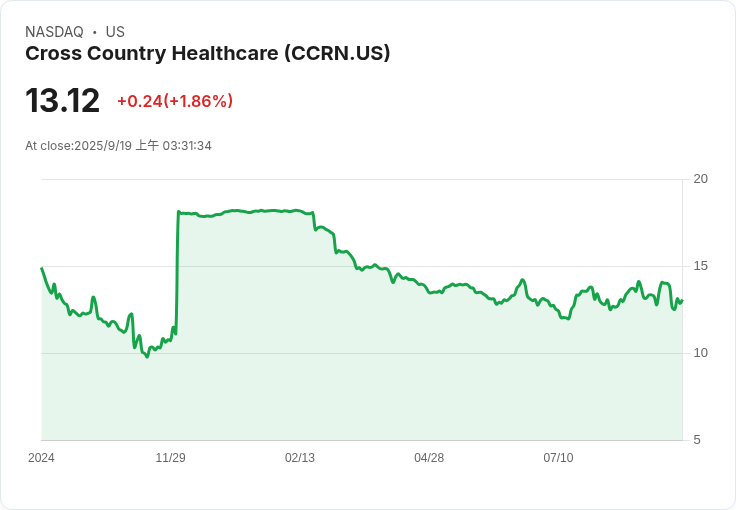This screenshot has height=510, width=736.
Task: Click the sharp vertical price jump near 11/29
Action: click(x=177, y=272)
